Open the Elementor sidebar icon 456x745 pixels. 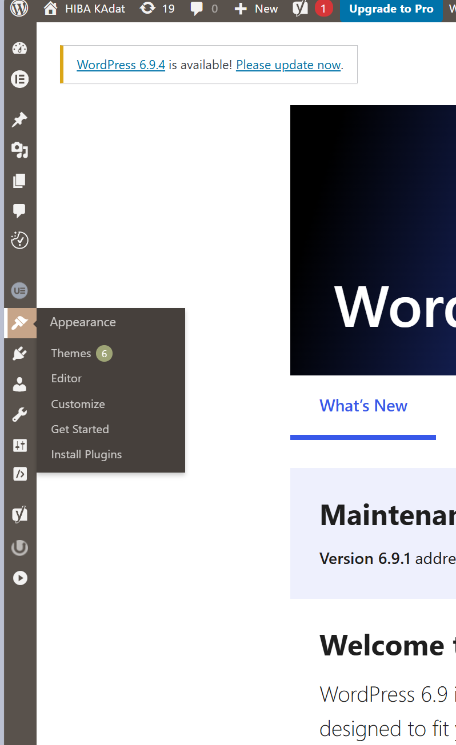pos(19,79)
